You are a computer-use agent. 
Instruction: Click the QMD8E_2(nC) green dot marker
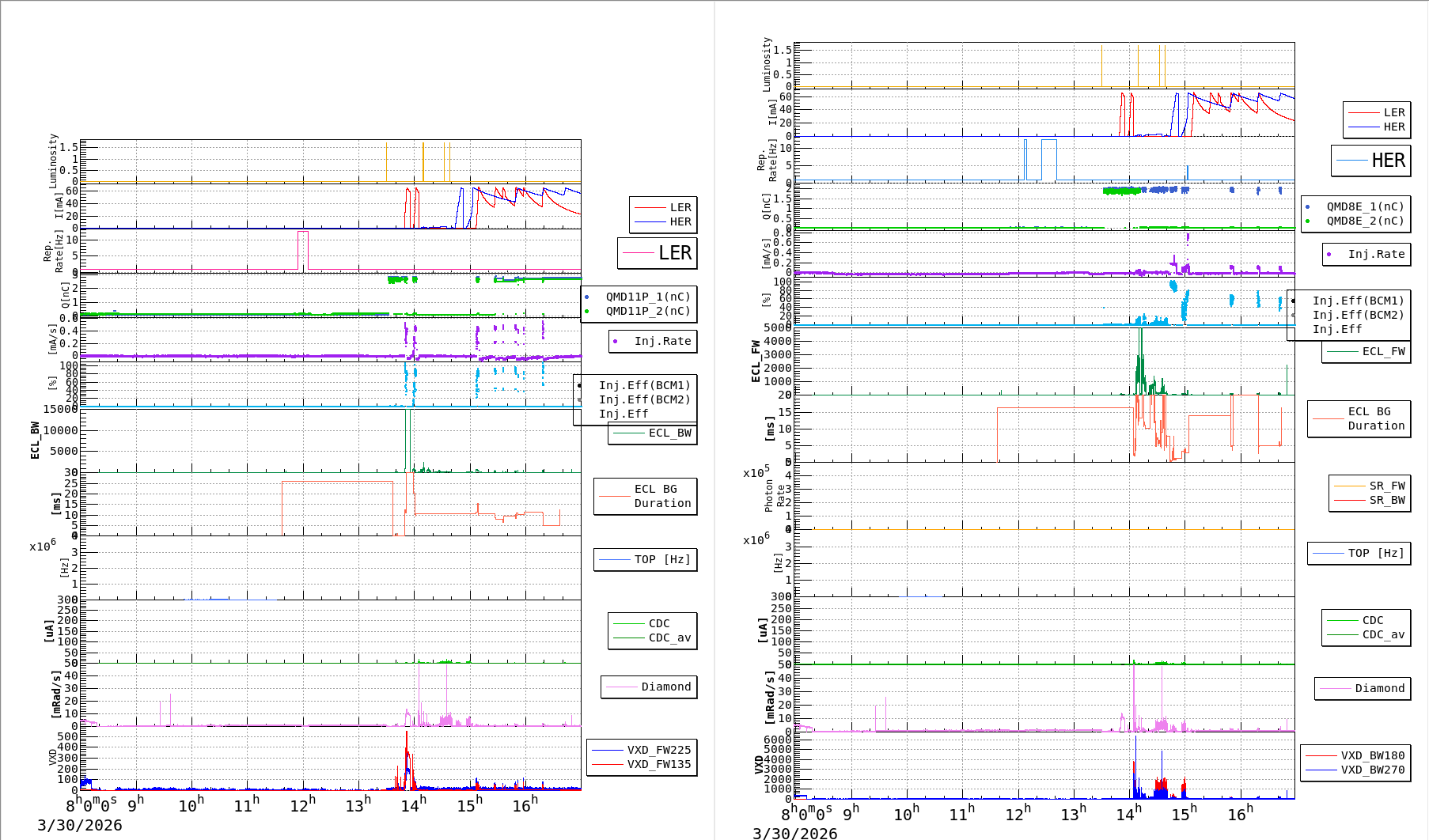[1307, 221]
